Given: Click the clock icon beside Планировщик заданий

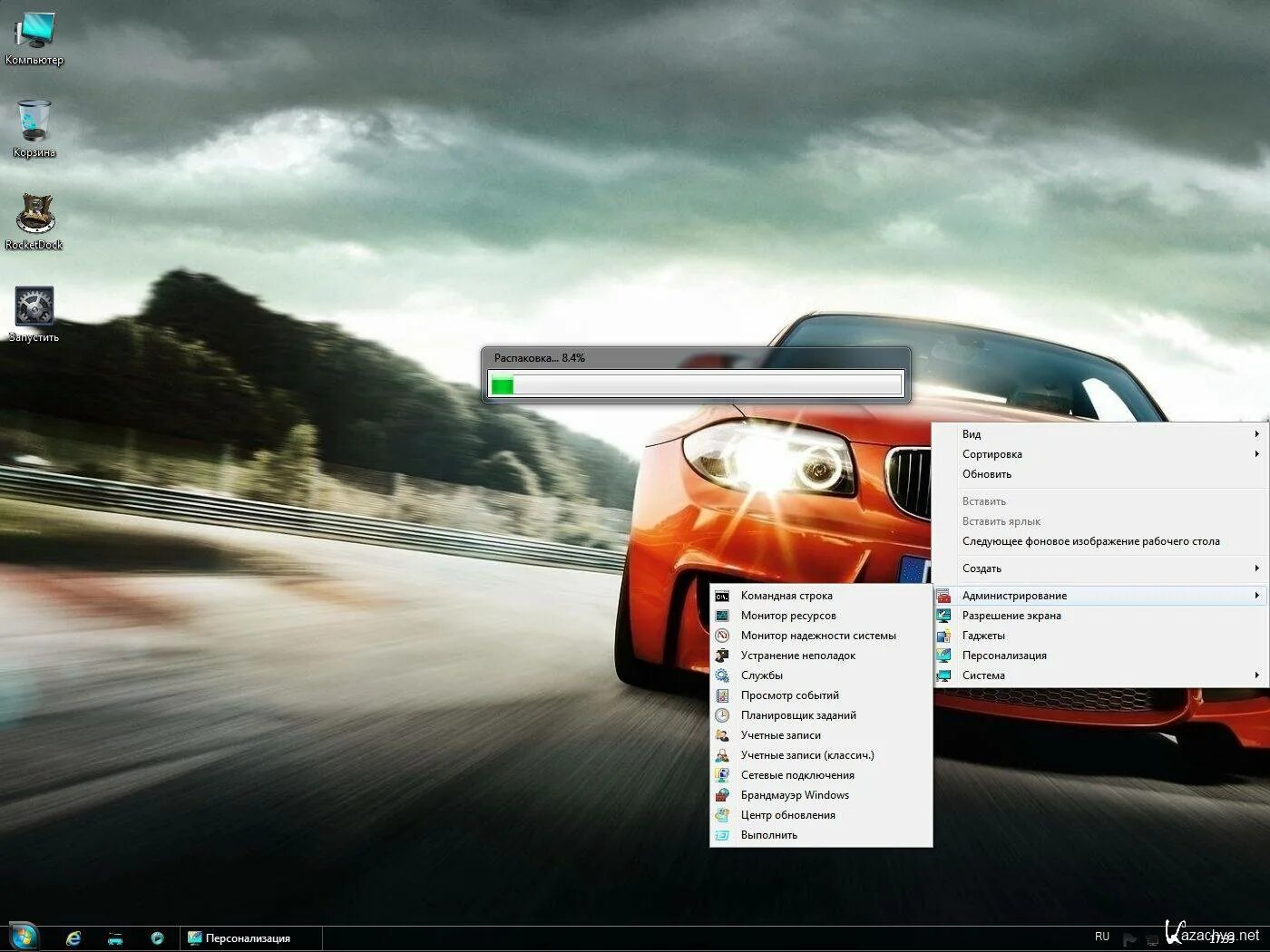Looking at the screenshot, I should [x=722, y=715].
